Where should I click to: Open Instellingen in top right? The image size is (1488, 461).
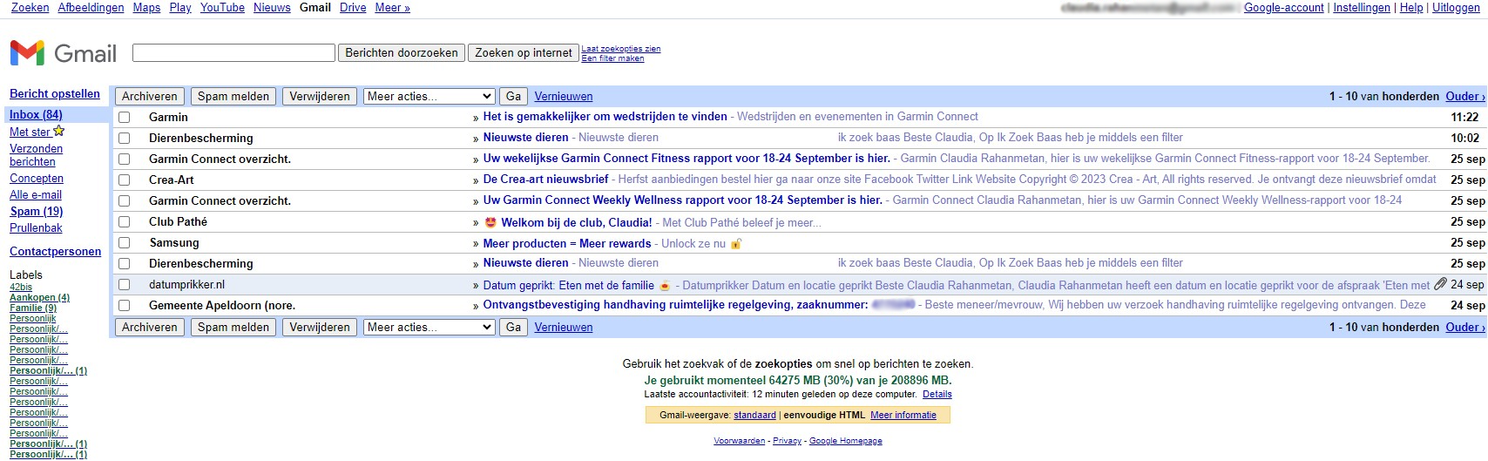click(1361, 7)
